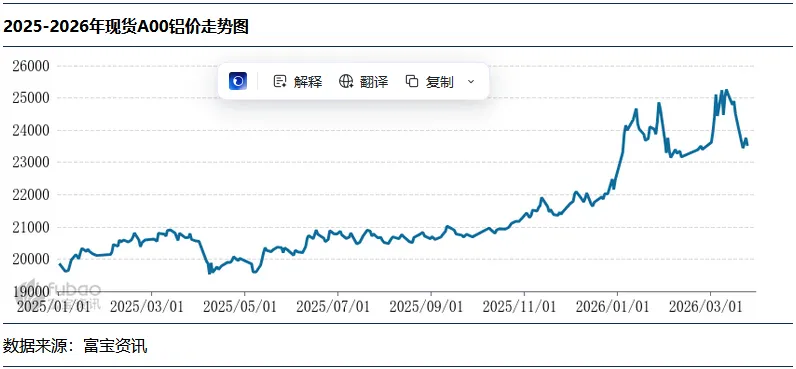
Task: Click the 2026/01/01 x-axis date label
Action: (612, 307)
